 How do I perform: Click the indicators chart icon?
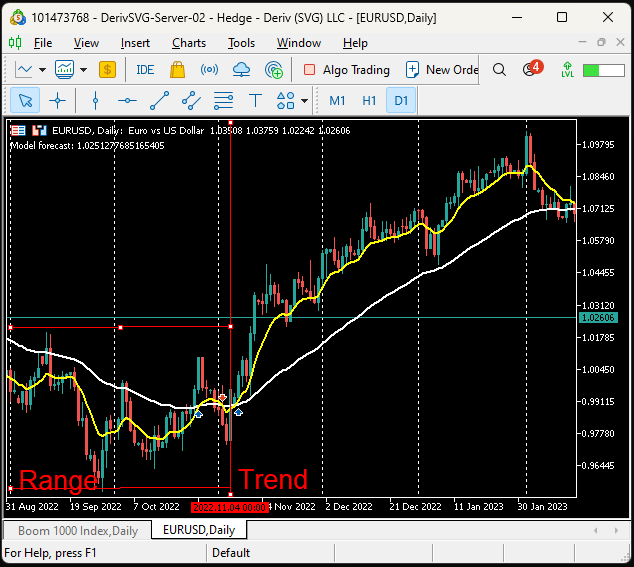64,70
